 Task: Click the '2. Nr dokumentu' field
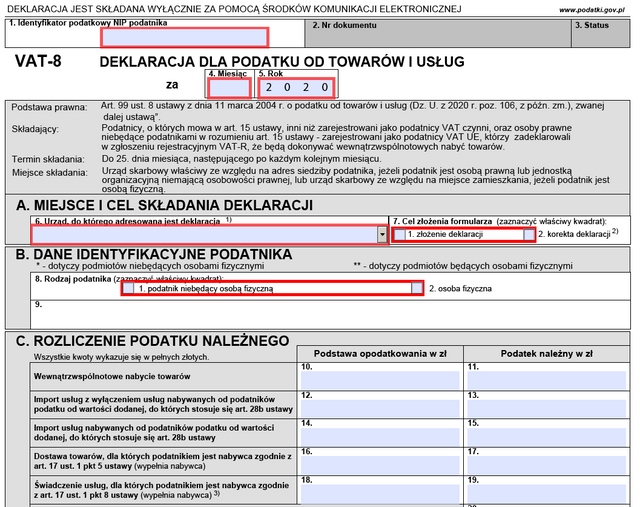coord(438,33)
